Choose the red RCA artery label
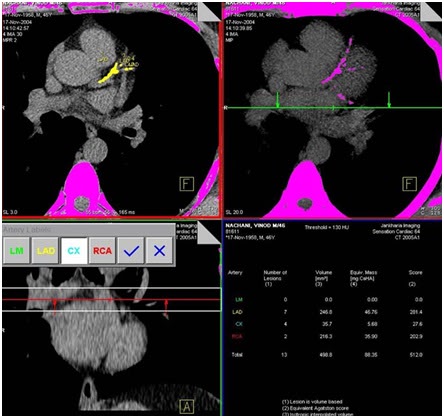444x418 pixels. tap(103, 251)
